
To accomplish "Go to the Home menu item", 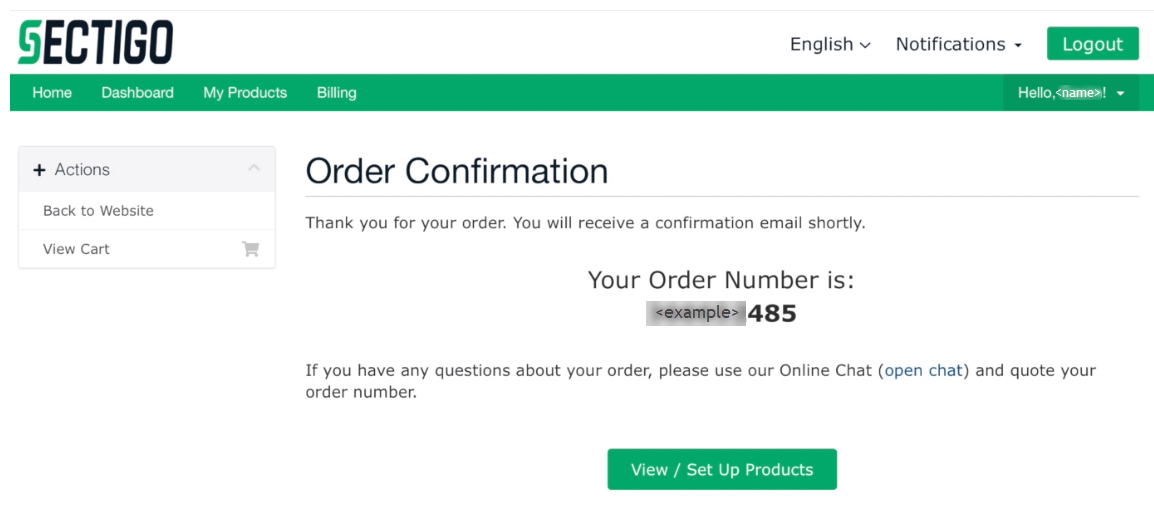I will (x=52, y=93).
